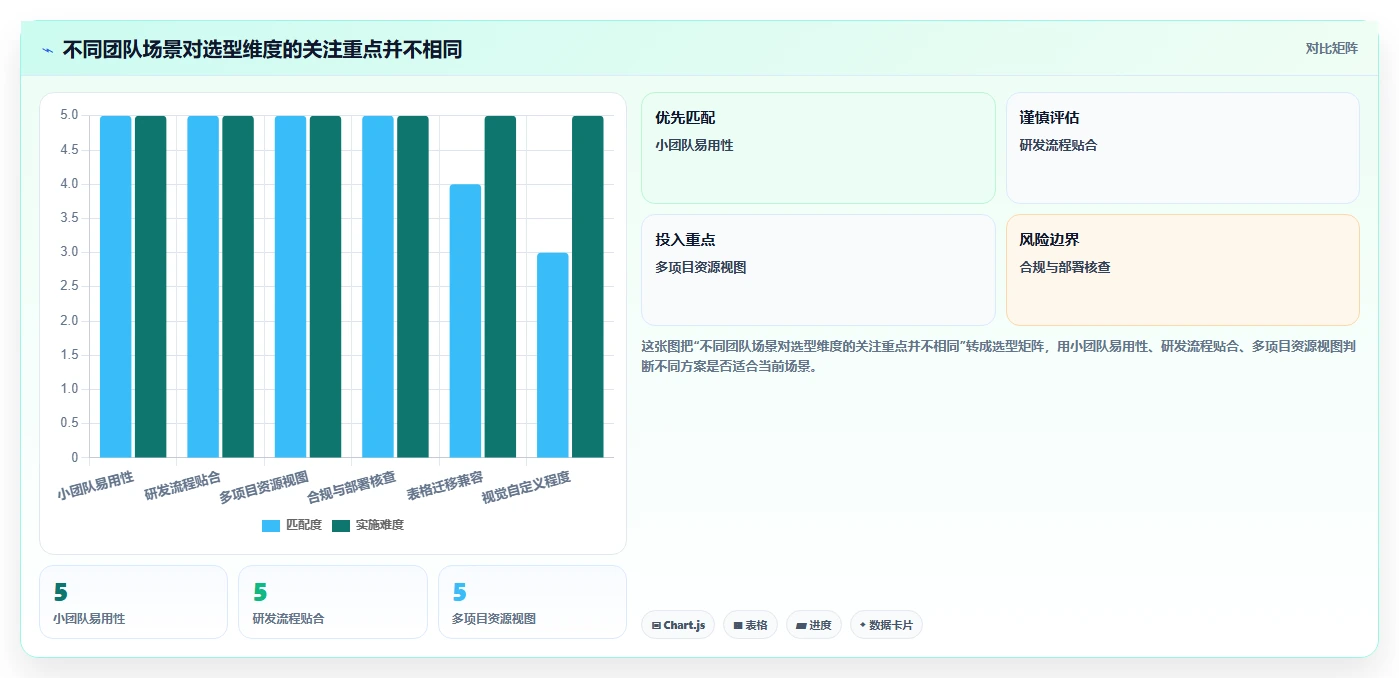The image size is (1399, 678).
Task: Click the blue 匹配度 bar for 小团队易用性
Action: pos(115,287)
